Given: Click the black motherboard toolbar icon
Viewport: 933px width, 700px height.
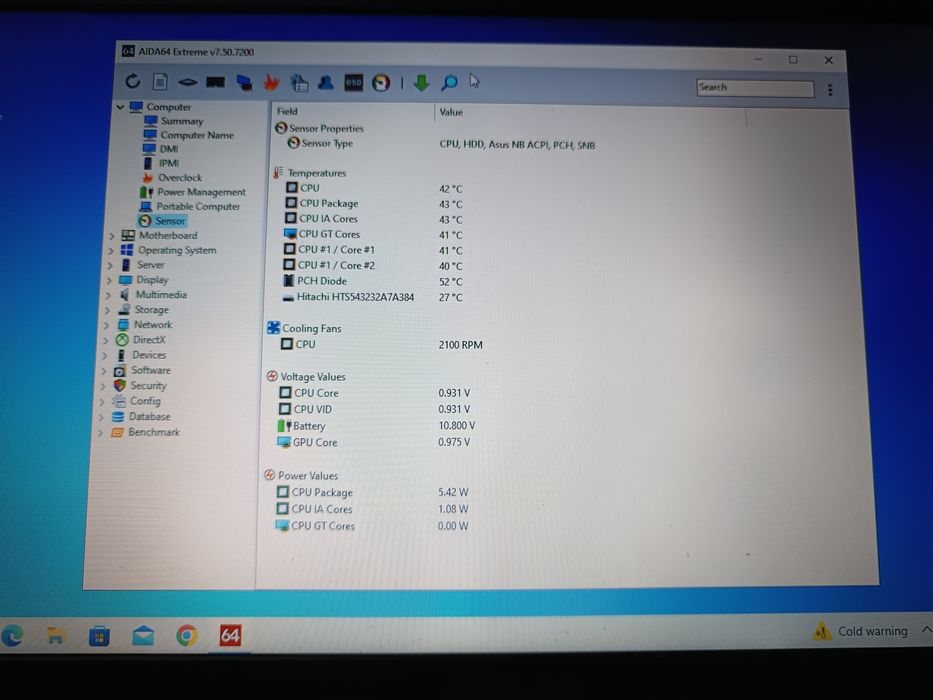Looking at the screenshot, I should [215, 82].
